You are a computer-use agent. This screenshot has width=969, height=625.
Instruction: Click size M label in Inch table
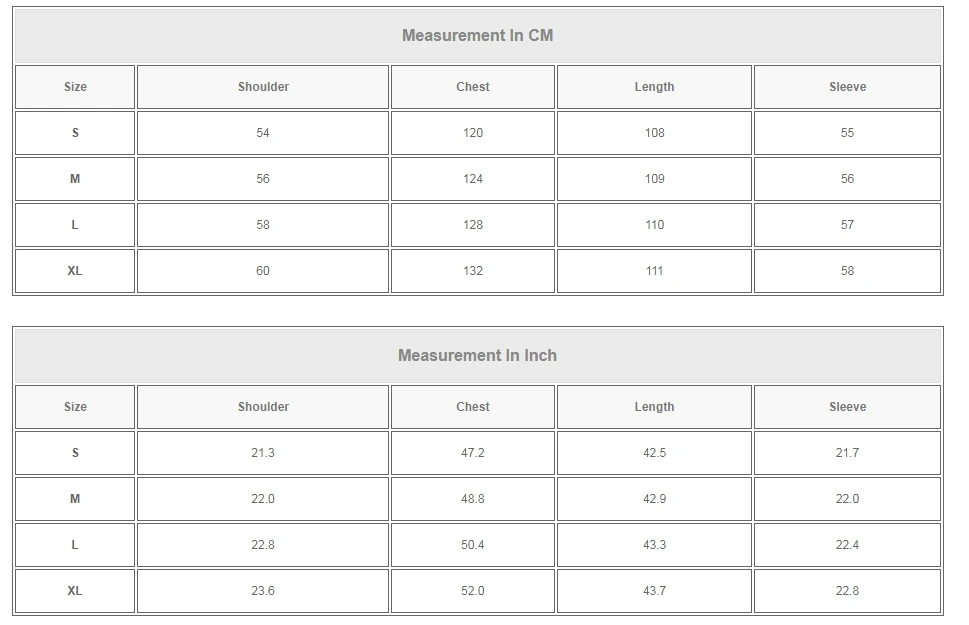coord(75,499)
